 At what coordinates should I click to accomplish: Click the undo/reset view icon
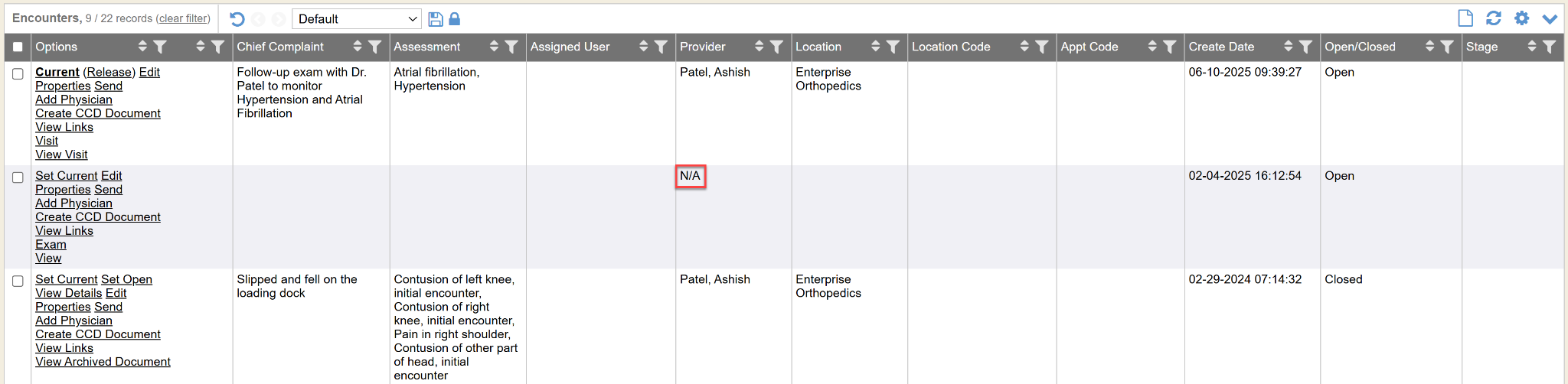237,19
